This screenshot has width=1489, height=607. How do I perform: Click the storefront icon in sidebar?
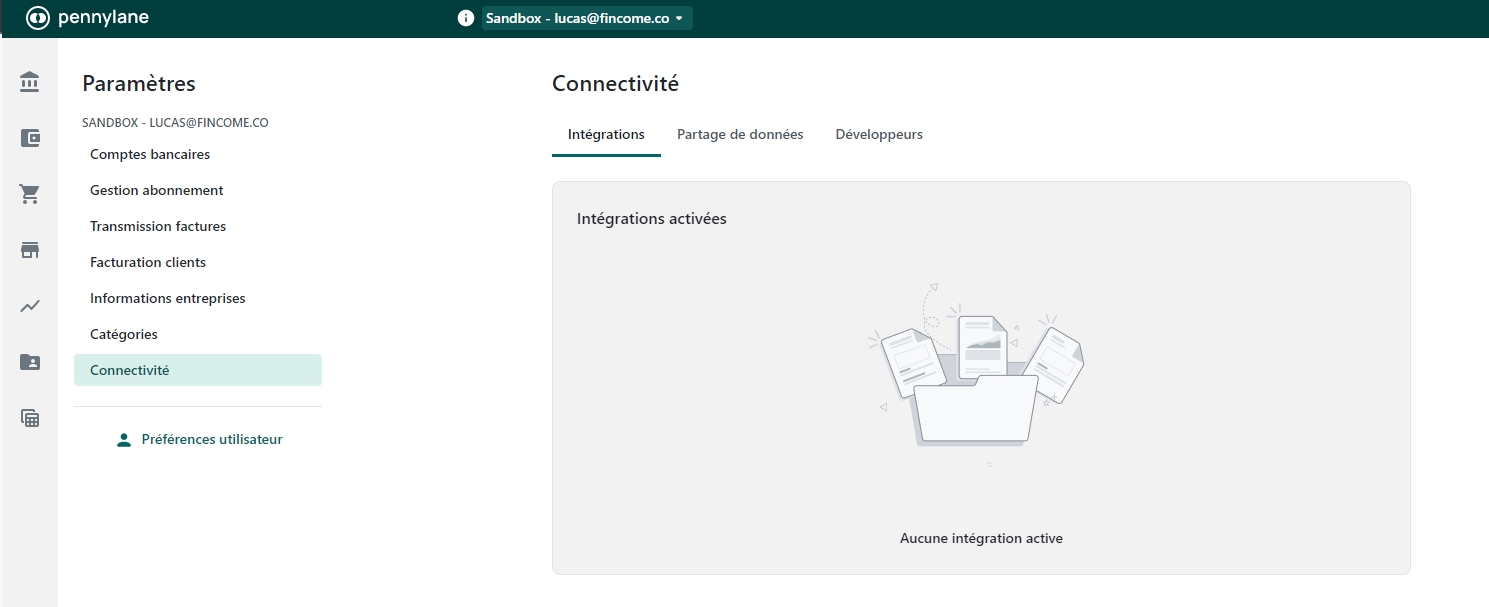coord(30,250)
